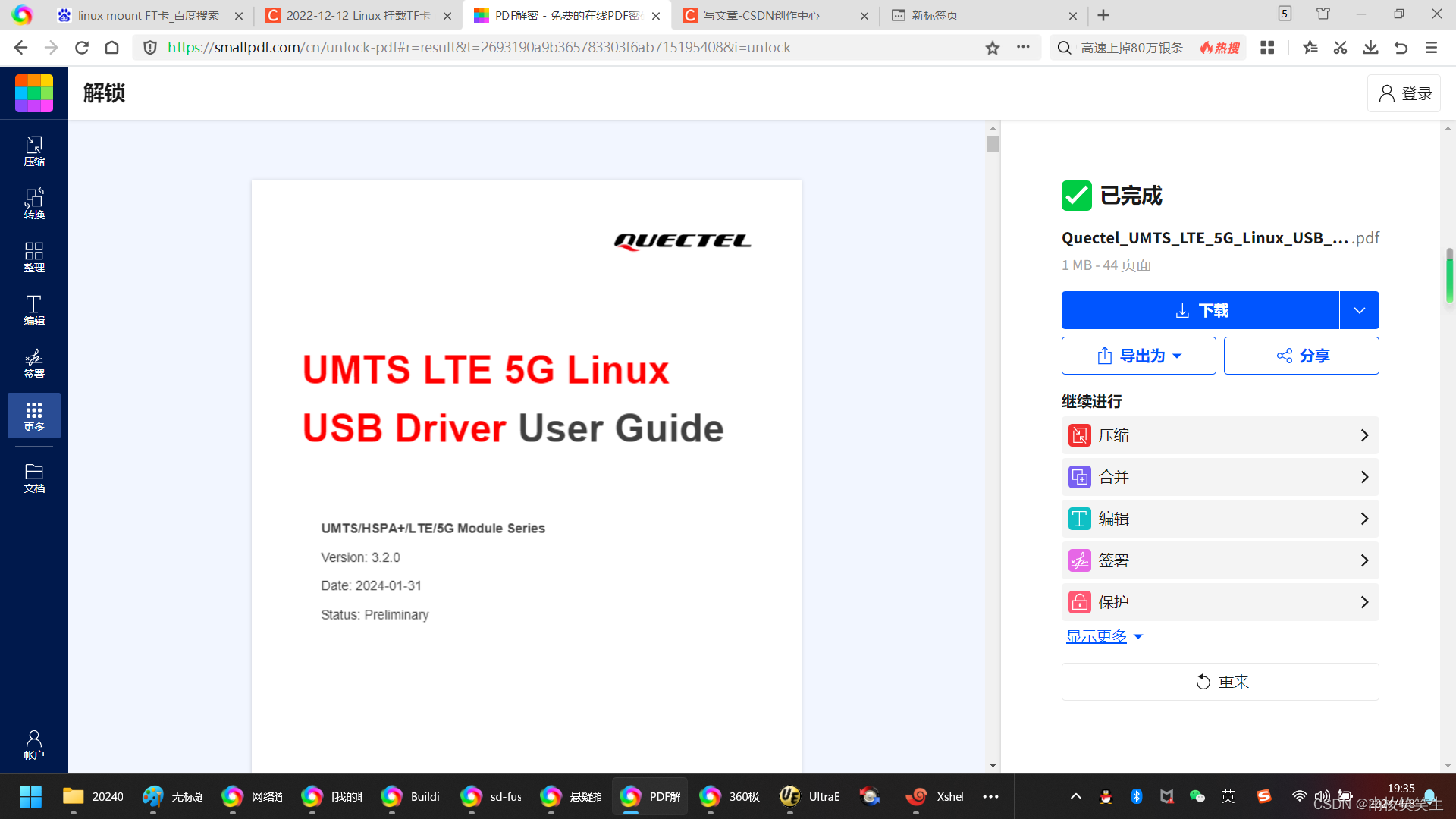Open the Windows Start menu
Screen dimensions: 1456x819
(31, 796)
